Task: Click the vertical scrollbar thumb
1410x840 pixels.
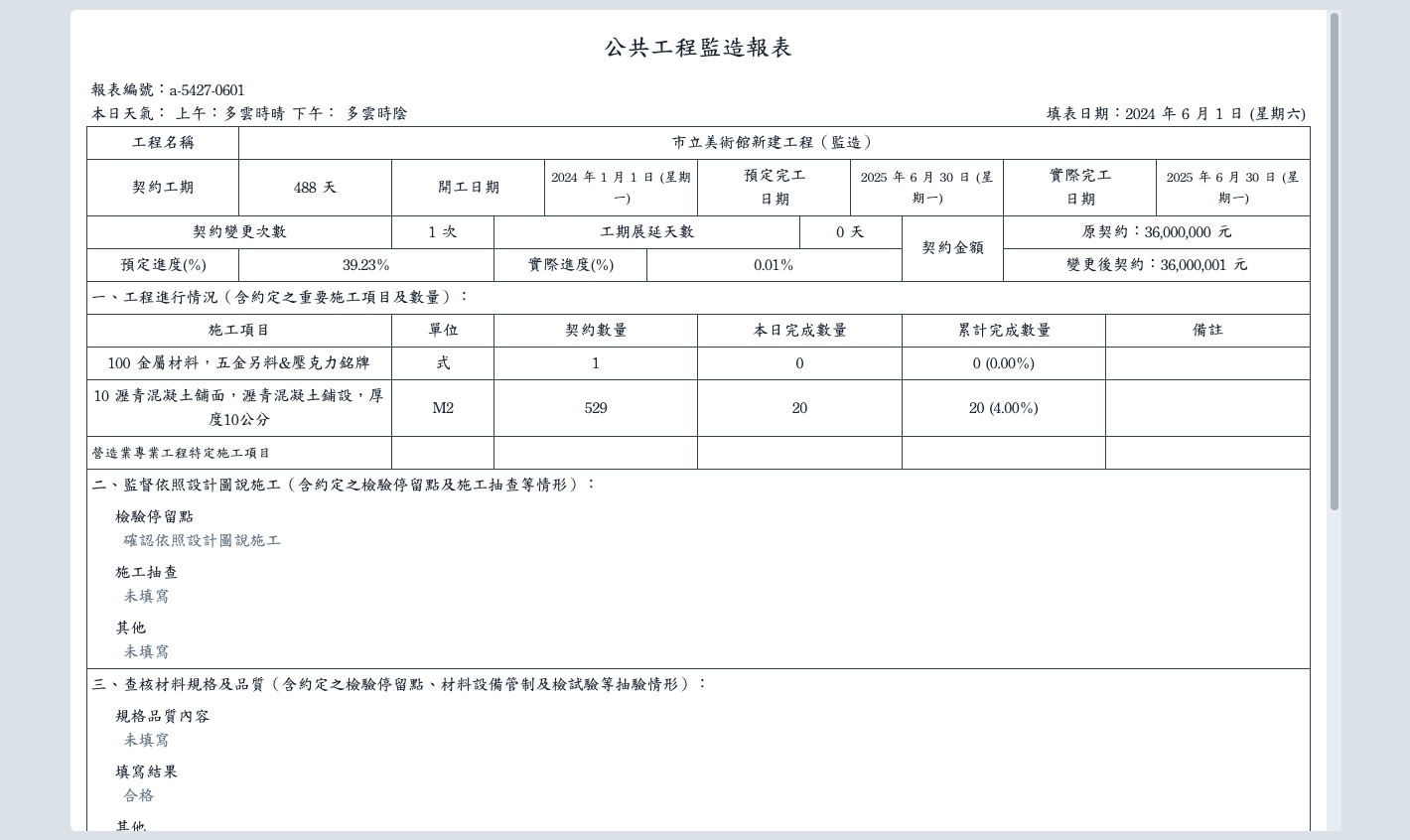Action: [1334, 258]
